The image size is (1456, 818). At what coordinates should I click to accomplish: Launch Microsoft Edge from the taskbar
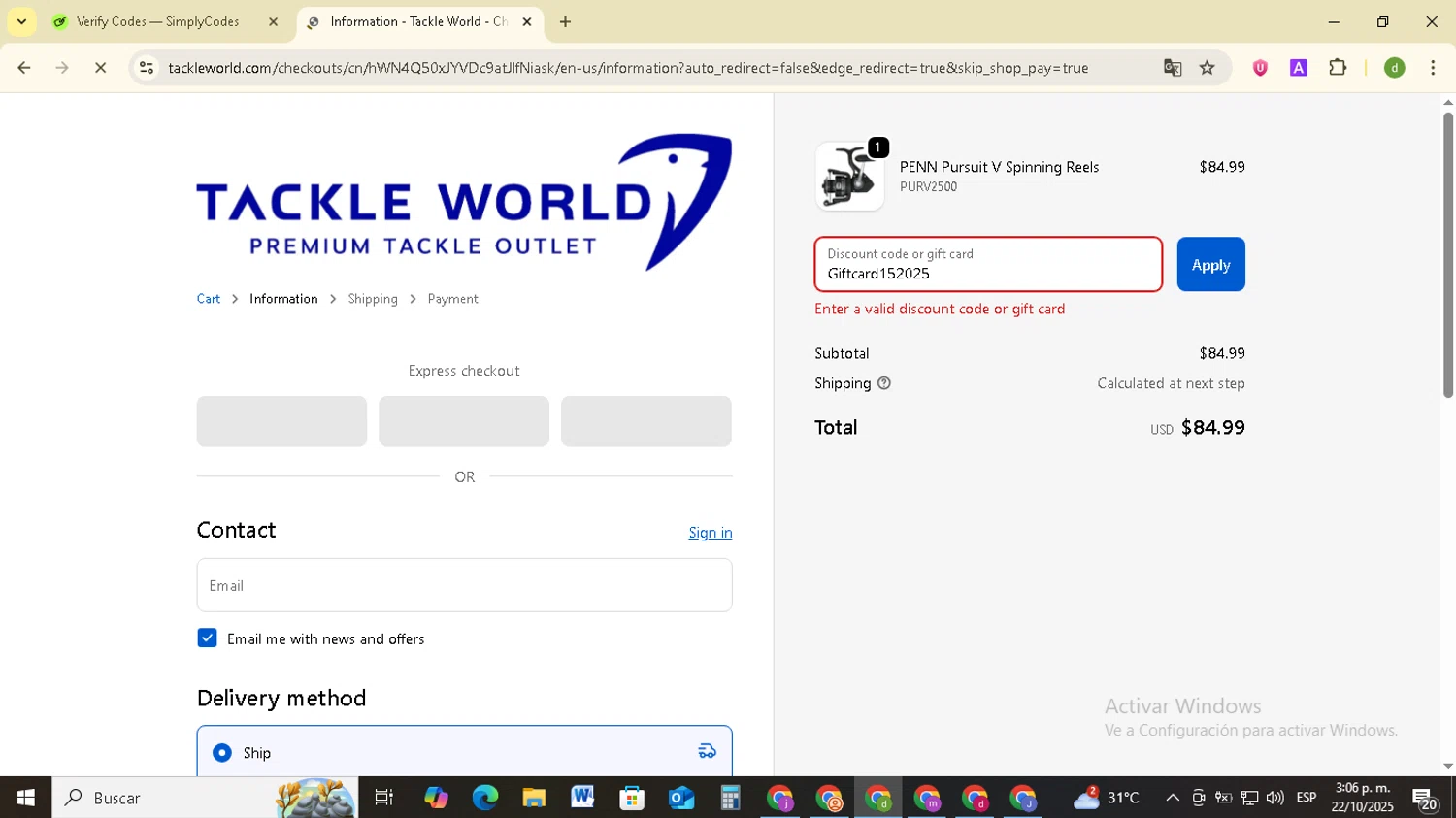point(484,798)
